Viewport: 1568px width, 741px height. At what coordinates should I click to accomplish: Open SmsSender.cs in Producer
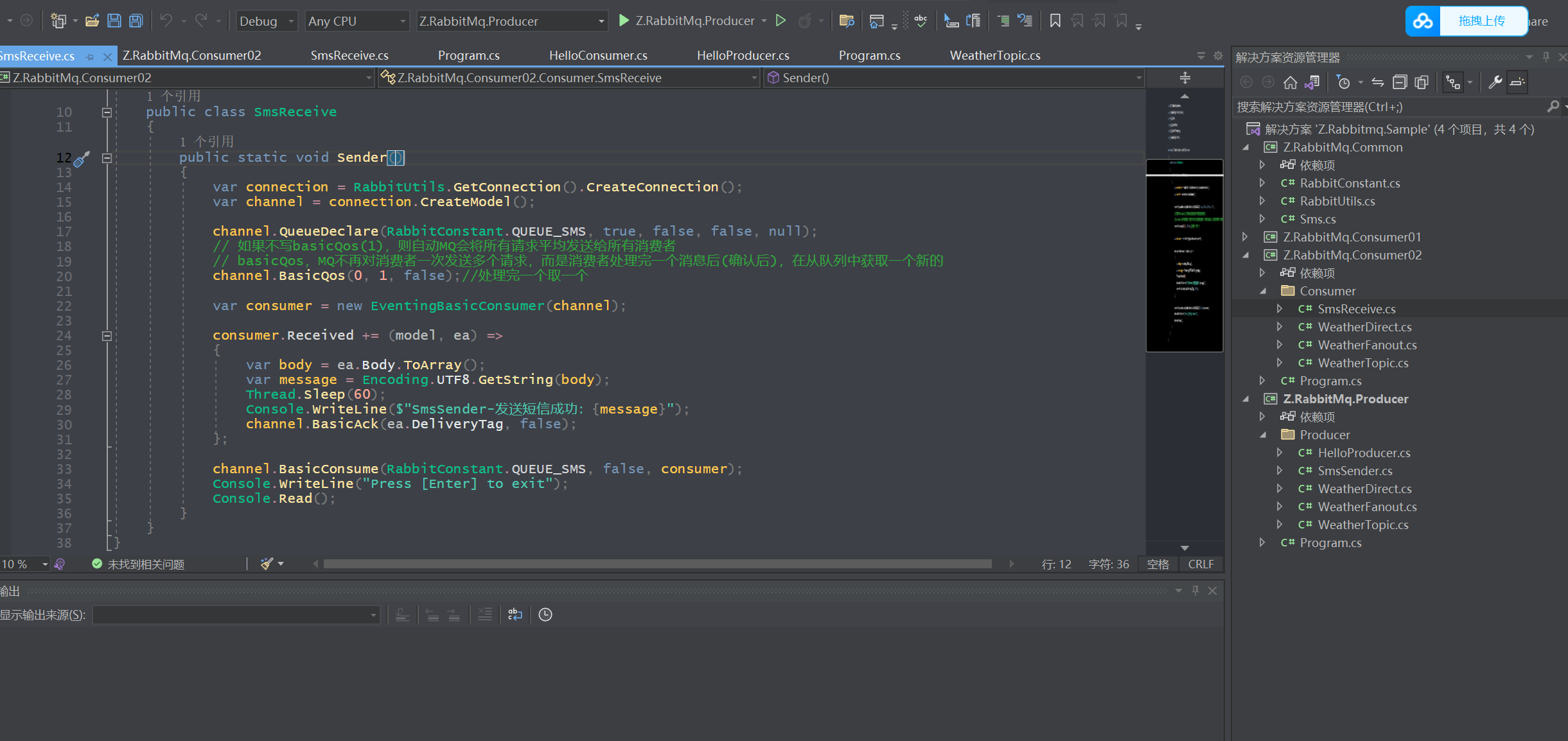point(1354,470)
